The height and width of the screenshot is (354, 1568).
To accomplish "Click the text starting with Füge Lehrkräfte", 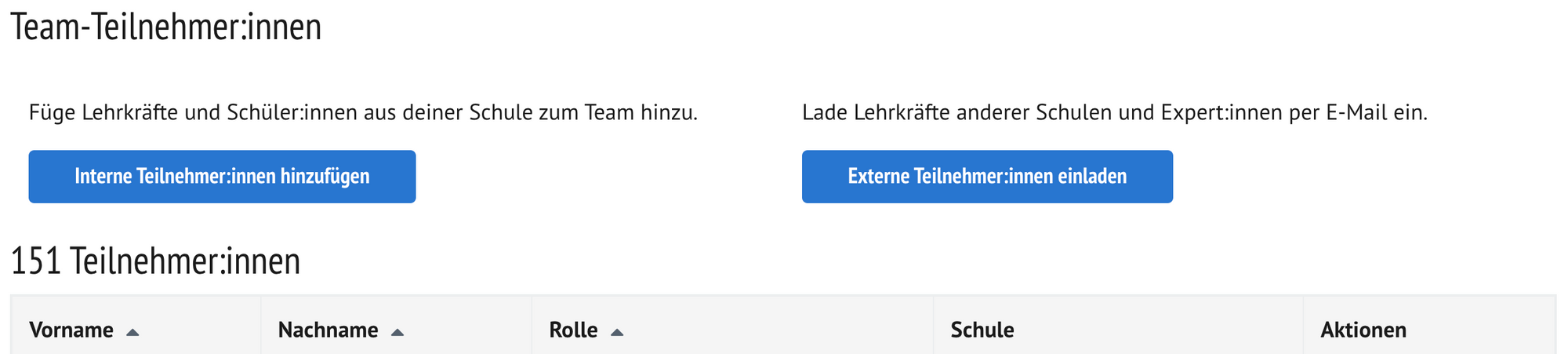I will [x=363, y=113].
